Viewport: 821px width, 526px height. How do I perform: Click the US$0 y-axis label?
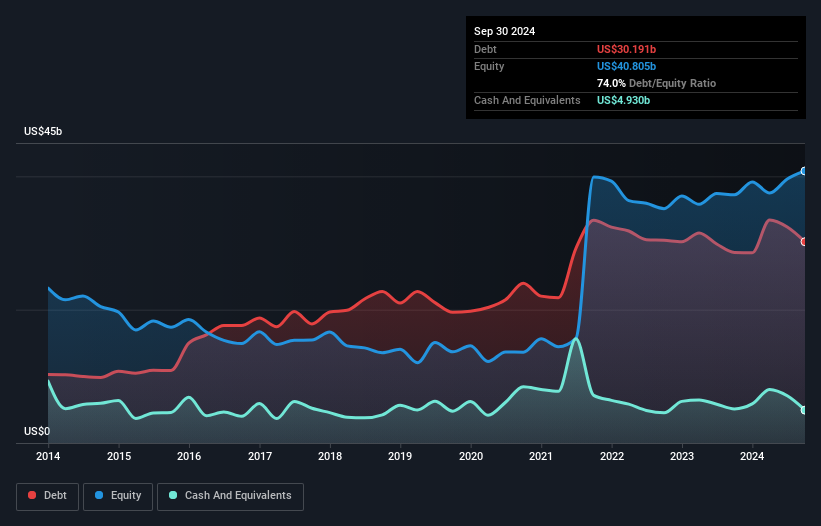(37, 431)
